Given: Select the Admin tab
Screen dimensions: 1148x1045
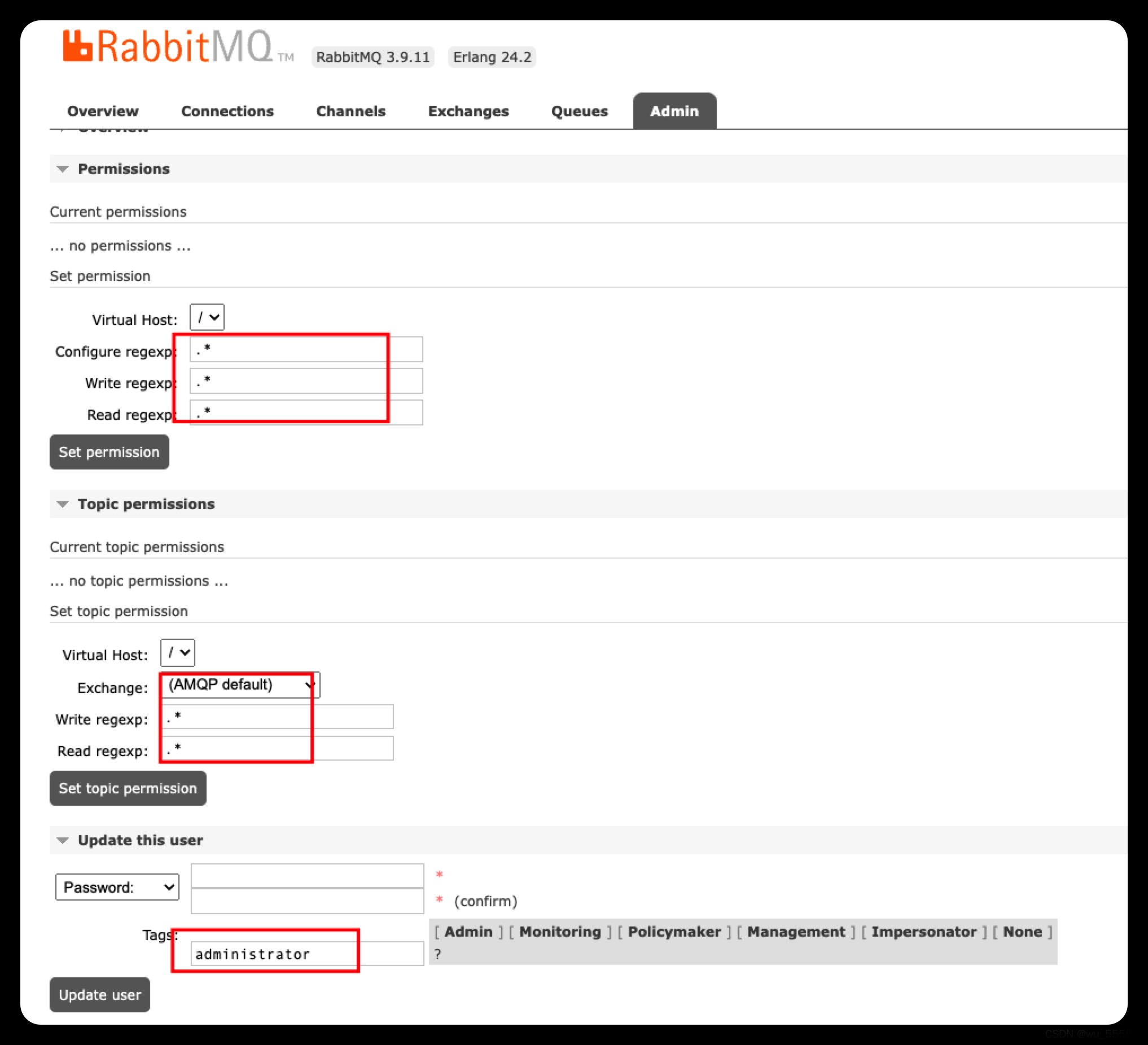Looking at the screenshot, I should click(x=674, y=111).
